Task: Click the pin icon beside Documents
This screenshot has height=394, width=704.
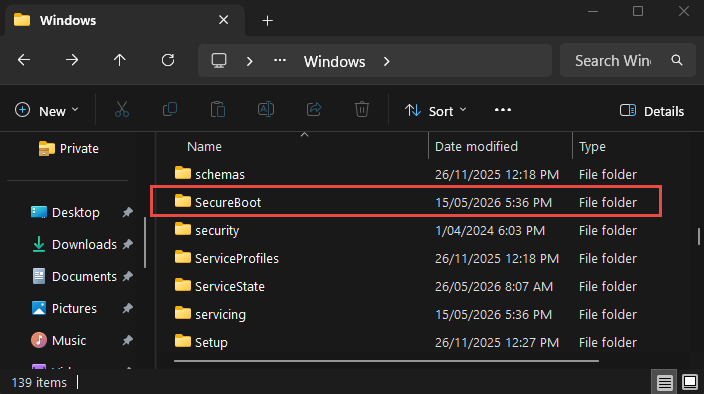Action: (x=128, y=276)
